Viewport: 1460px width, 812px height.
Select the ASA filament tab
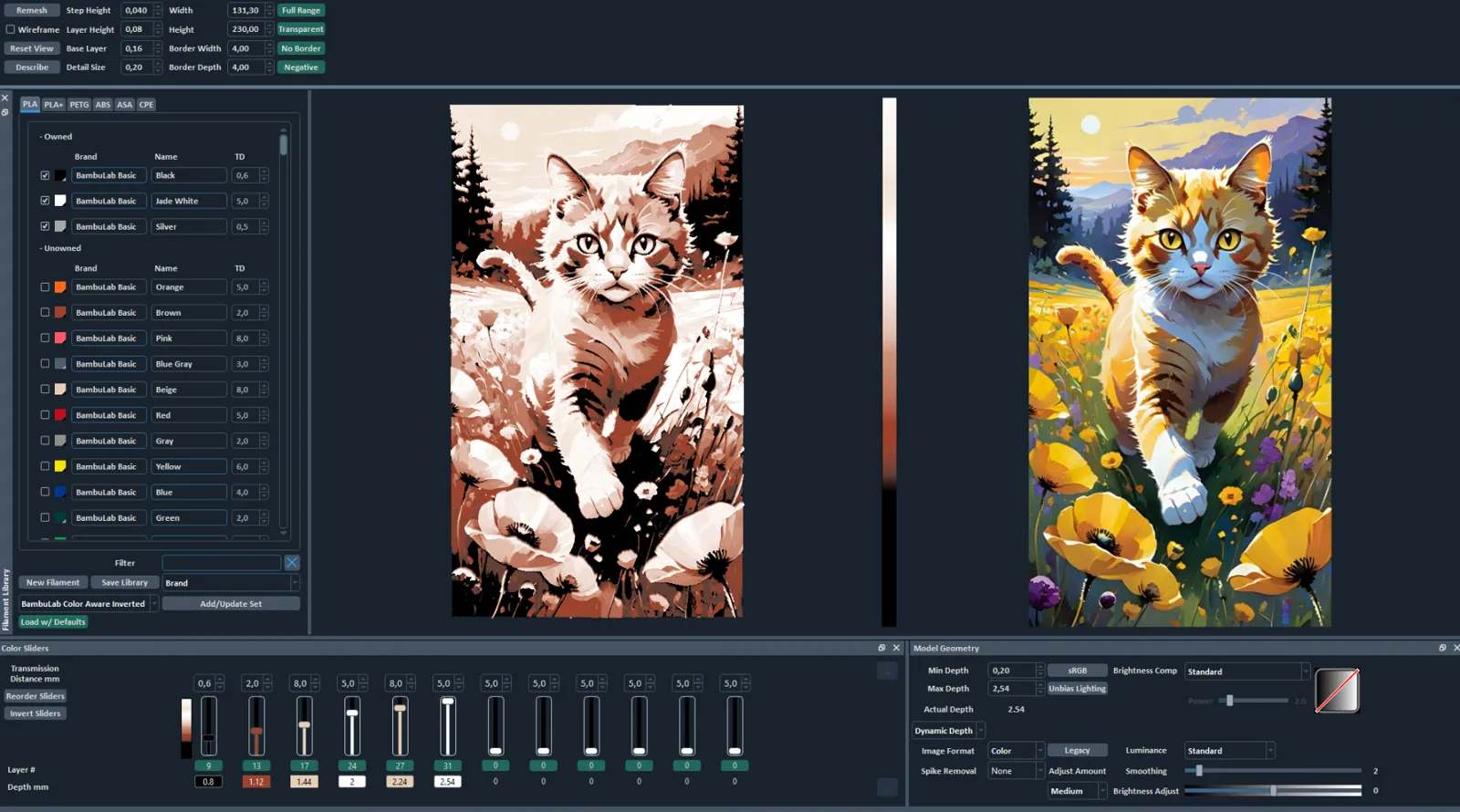tap(125, 105)
